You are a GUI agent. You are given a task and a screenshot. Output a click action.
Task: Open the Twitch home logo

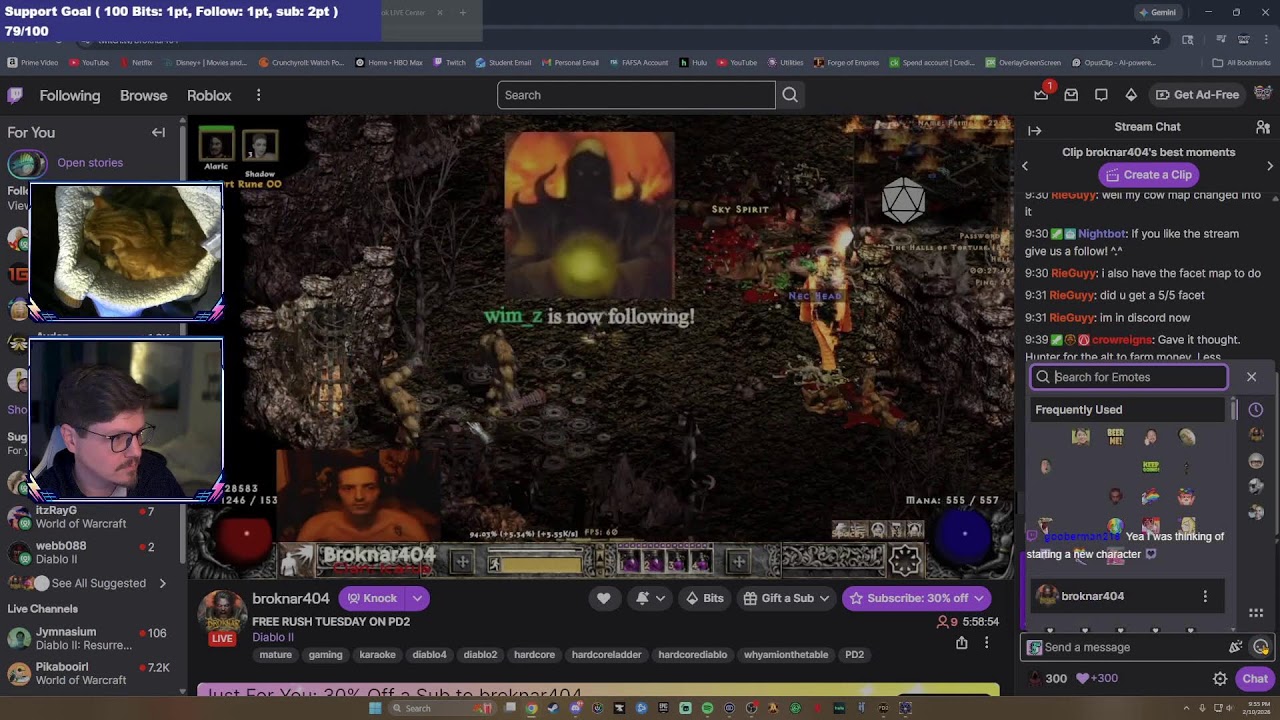point(15,95)
